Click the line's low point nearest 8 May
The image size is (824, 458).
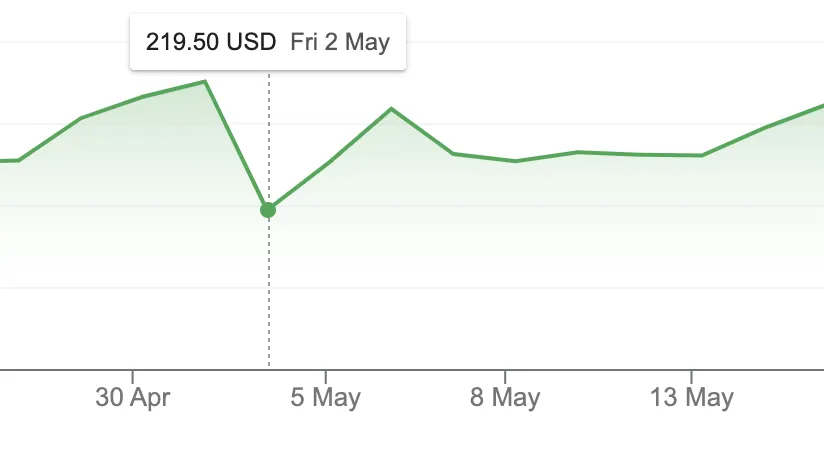pos(516,161)
